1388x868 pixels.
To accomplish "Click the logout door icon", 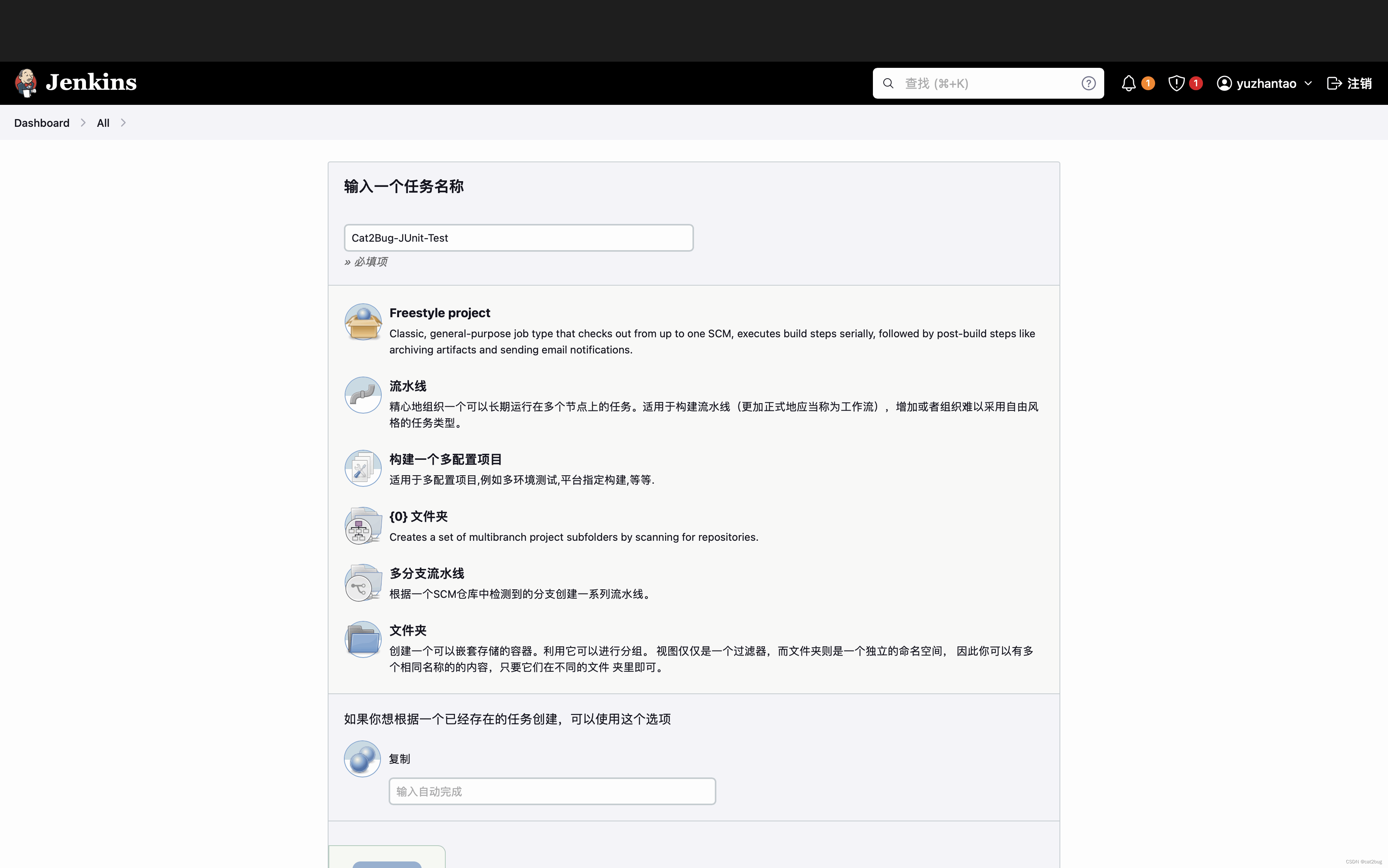I will tap(1334, 83).
